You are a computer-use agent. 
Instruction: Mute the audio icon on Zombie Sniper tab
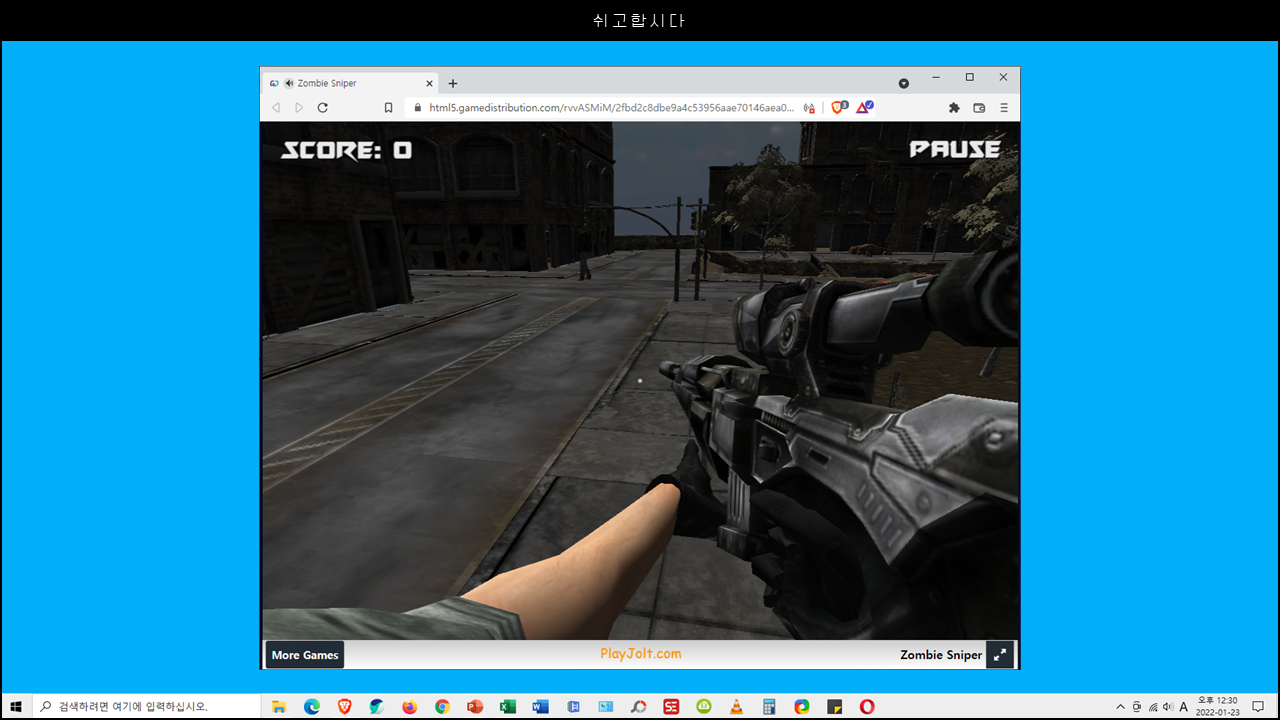pyautogui.click(x=289, y=84)
